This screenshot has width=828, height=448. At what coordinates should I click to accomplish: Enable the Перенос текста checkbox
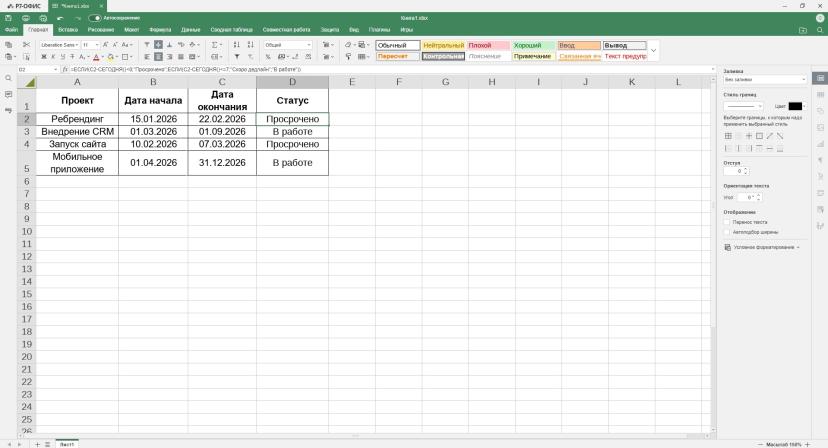(x=727, y=222)
